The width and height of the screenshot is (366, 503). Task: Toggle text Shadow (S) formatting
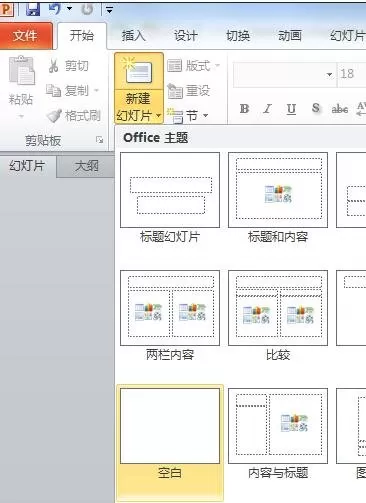316,108
